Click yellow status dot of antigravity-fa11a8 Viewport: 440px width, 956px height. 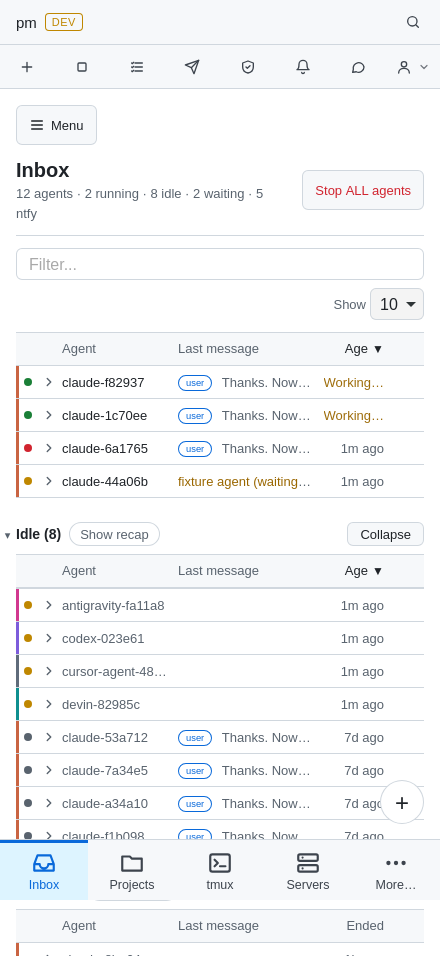point(28,605)
